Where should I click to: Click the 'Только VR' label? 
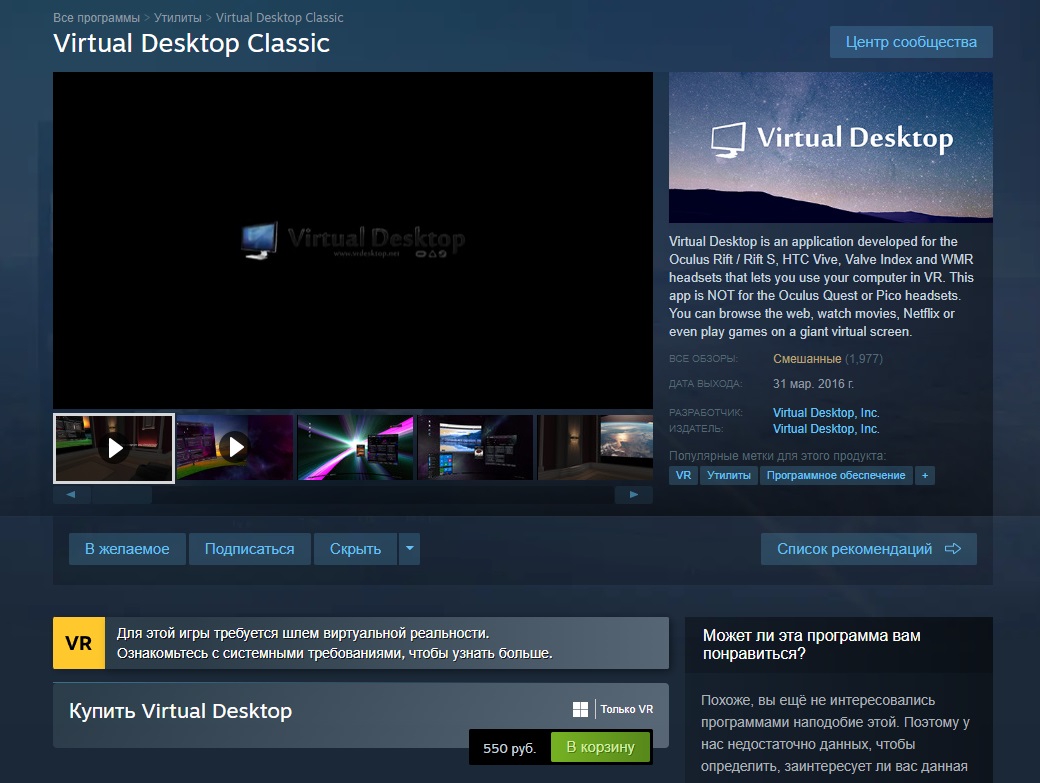tap(627, 709)
